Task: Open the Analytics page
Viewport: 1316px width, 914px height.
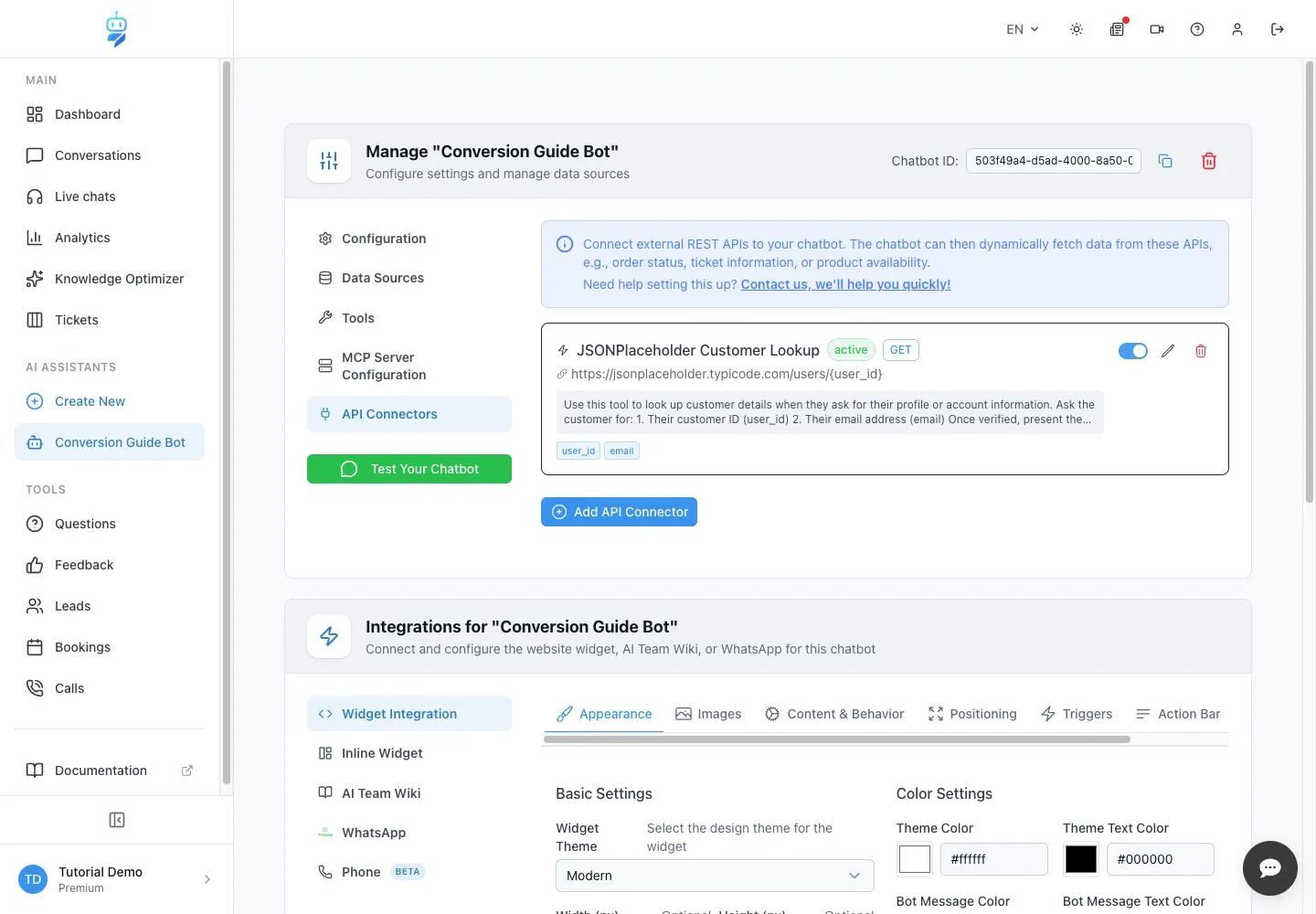Action: 110,238
